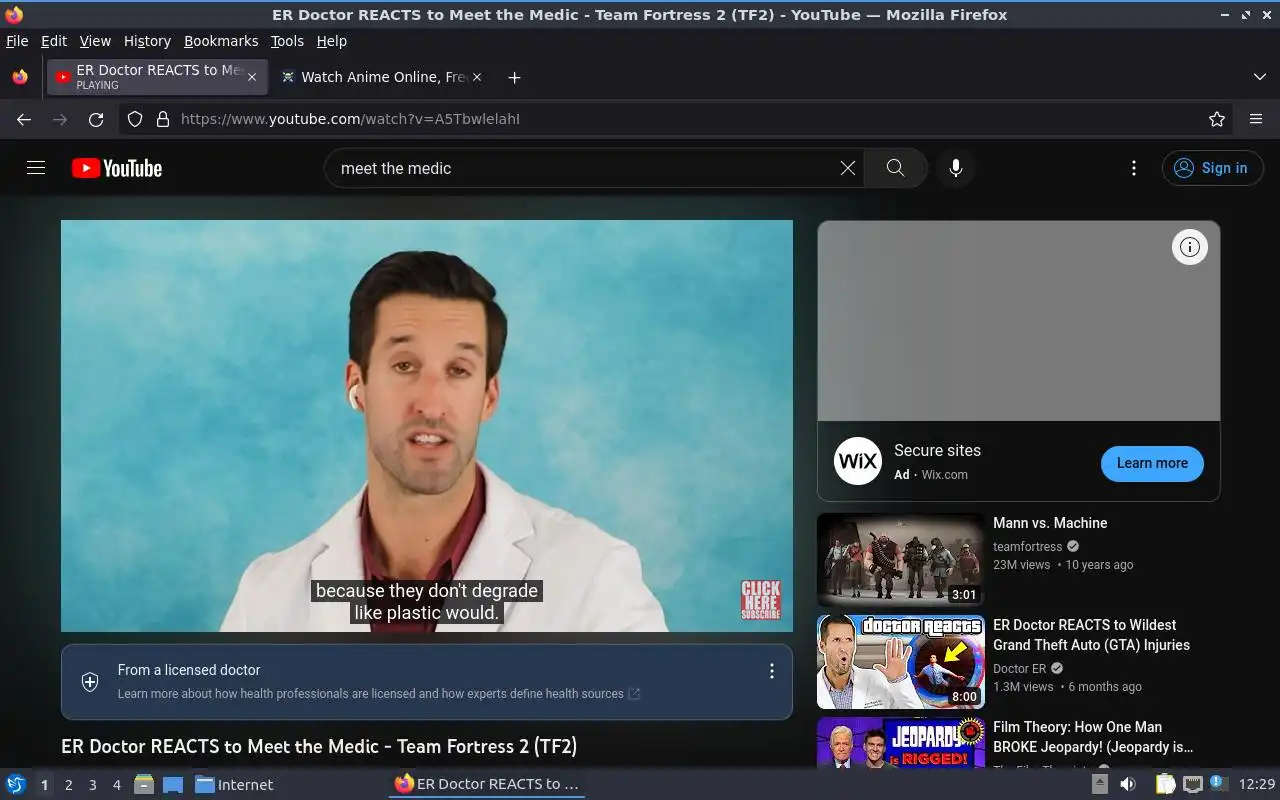
Task: Open ER Doctor REACTS to Wildest GTA title
Action: (1091, 635)
